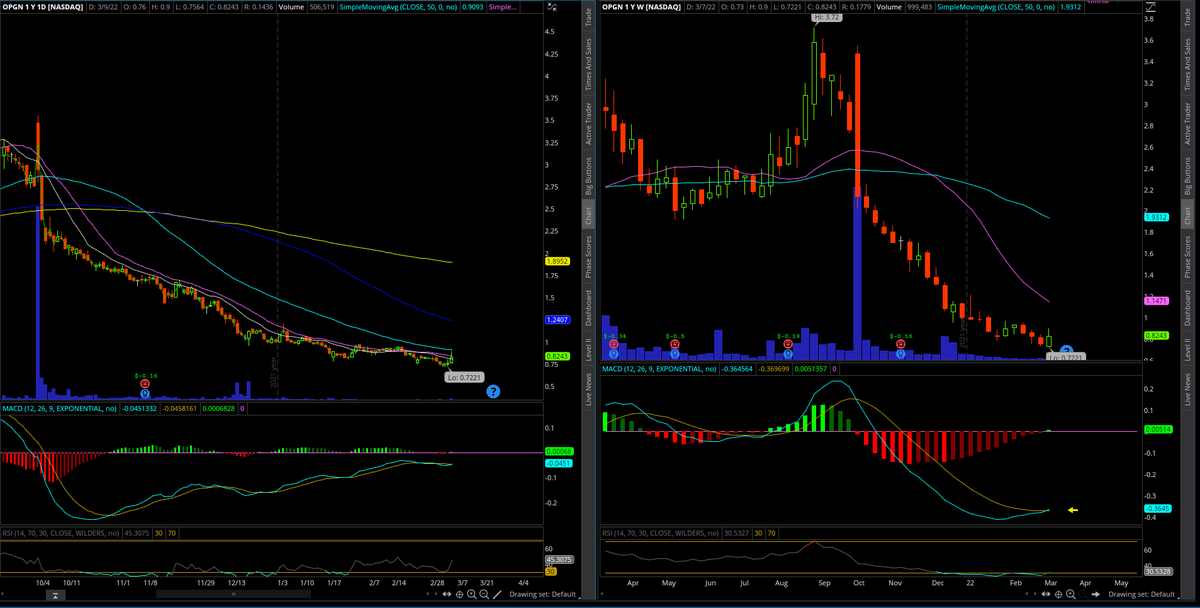The height and width of the screenshot is (608, 1200).
Task: Select the zoom-out magnifier on daily chart toolbar
Action: coord(484,595)
